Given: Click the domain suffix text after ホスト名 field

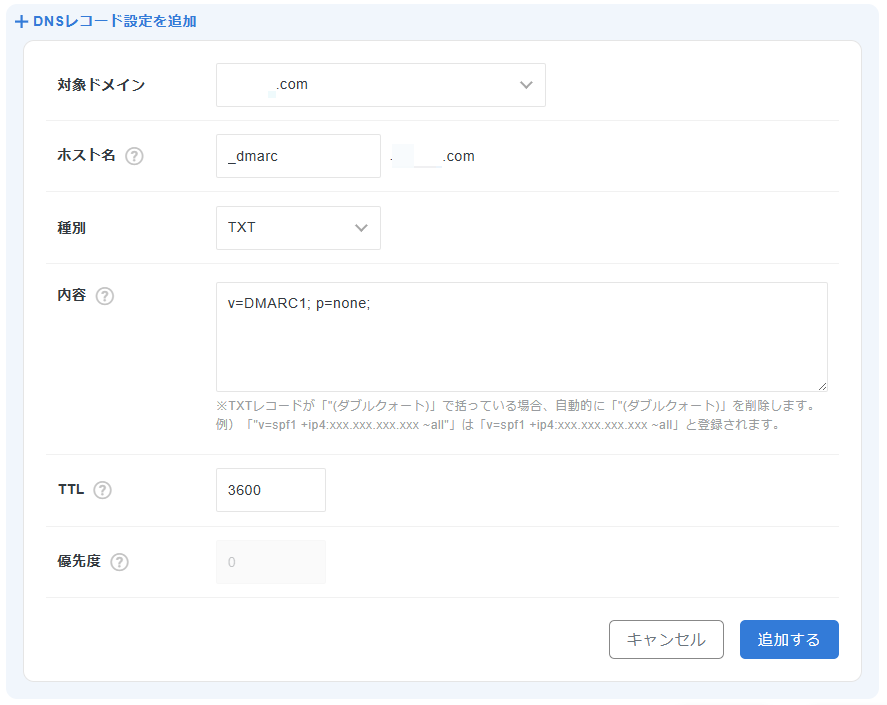Looking at the screenshot, I should [433, 156].
